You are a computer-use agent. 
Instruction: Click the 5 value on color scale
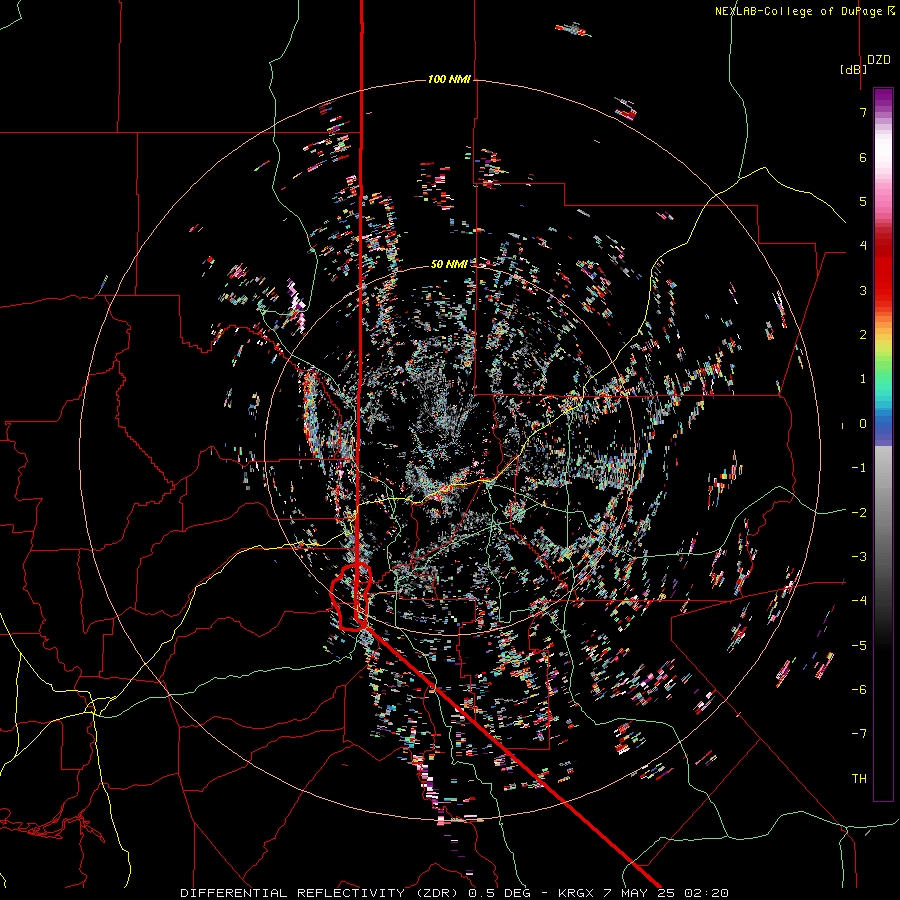pyautogui.click(x=863, y=201)
